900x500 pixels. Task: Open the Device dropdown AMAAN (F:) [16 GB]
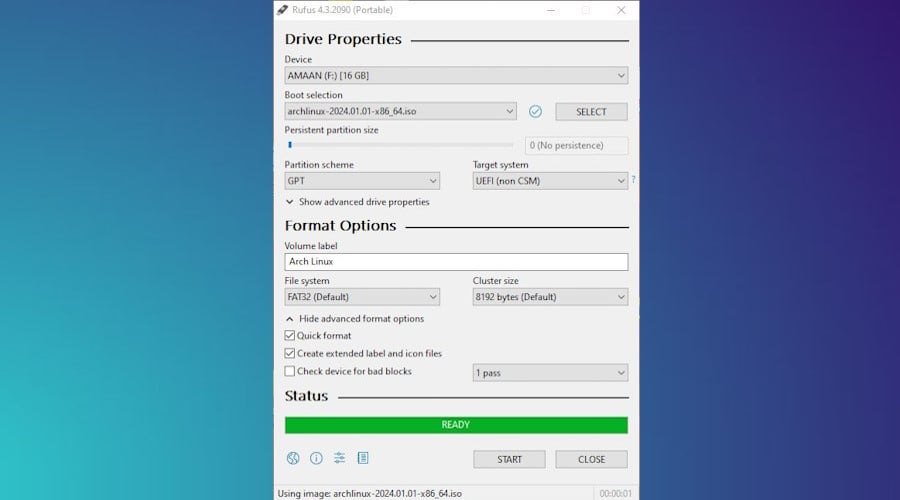(456, 75)
